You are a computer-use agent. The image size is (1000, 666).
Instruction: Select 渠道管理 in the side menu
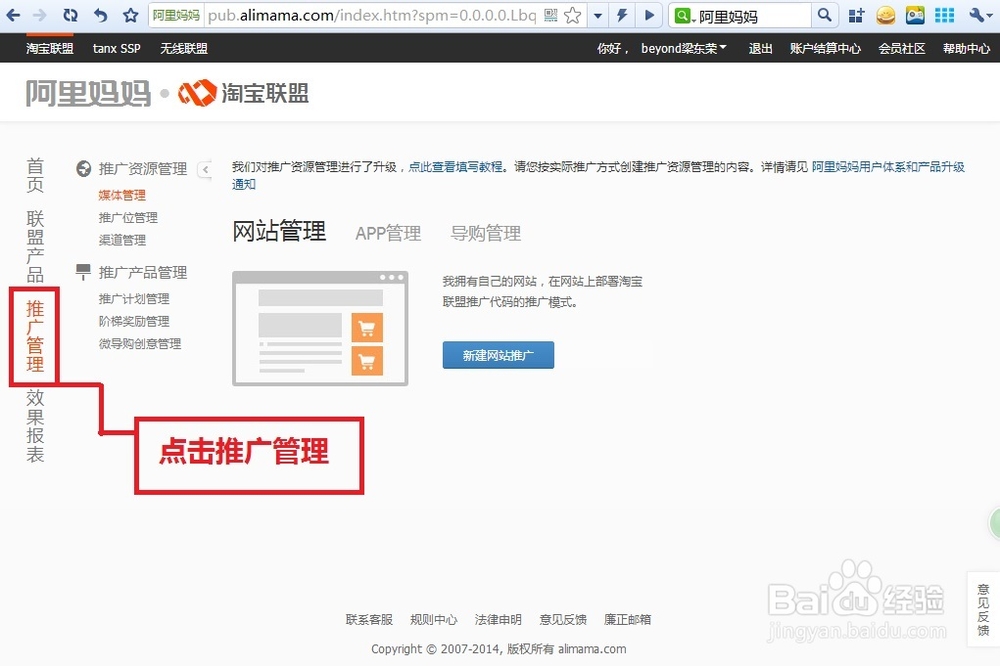(x=122, y=240)
